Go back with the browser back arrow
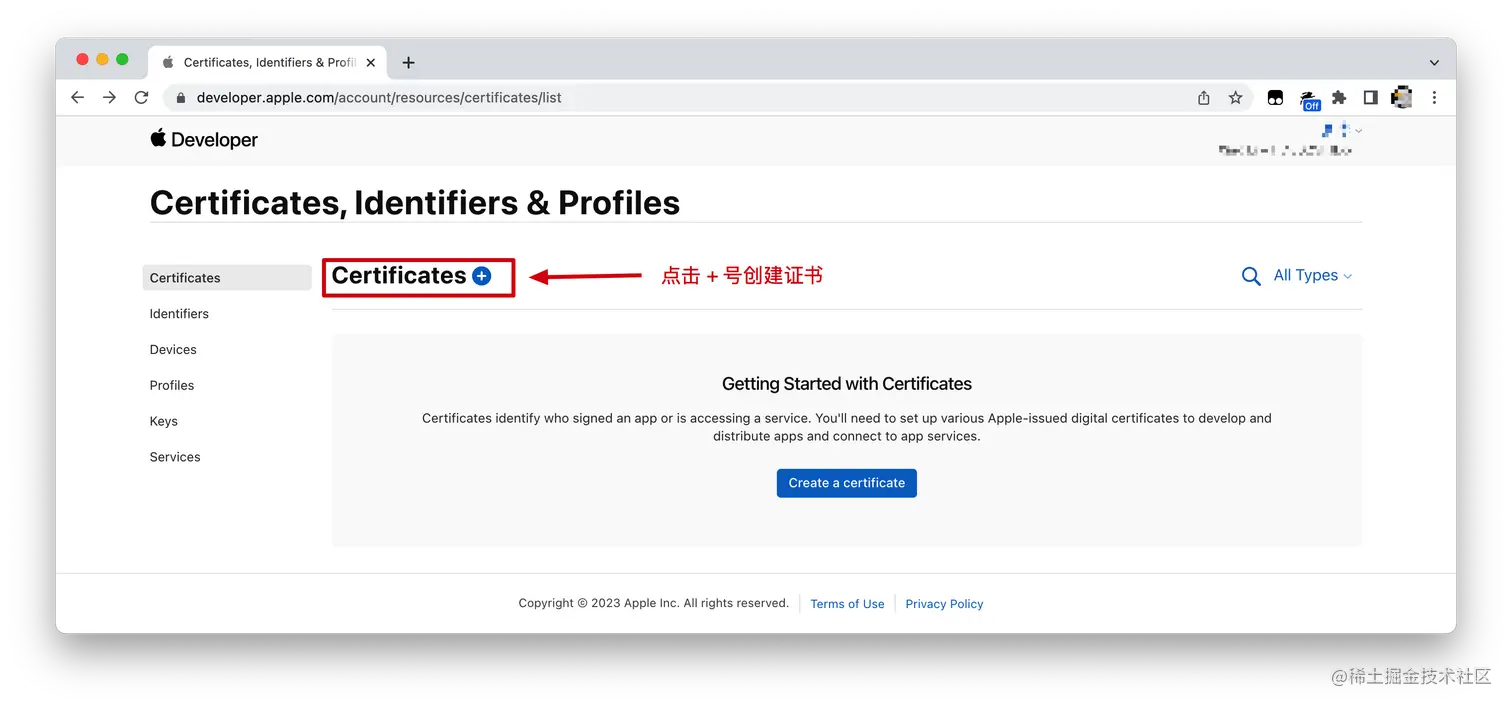The width and height of the screenshot is (1512, 707). [x=77, y=97]
